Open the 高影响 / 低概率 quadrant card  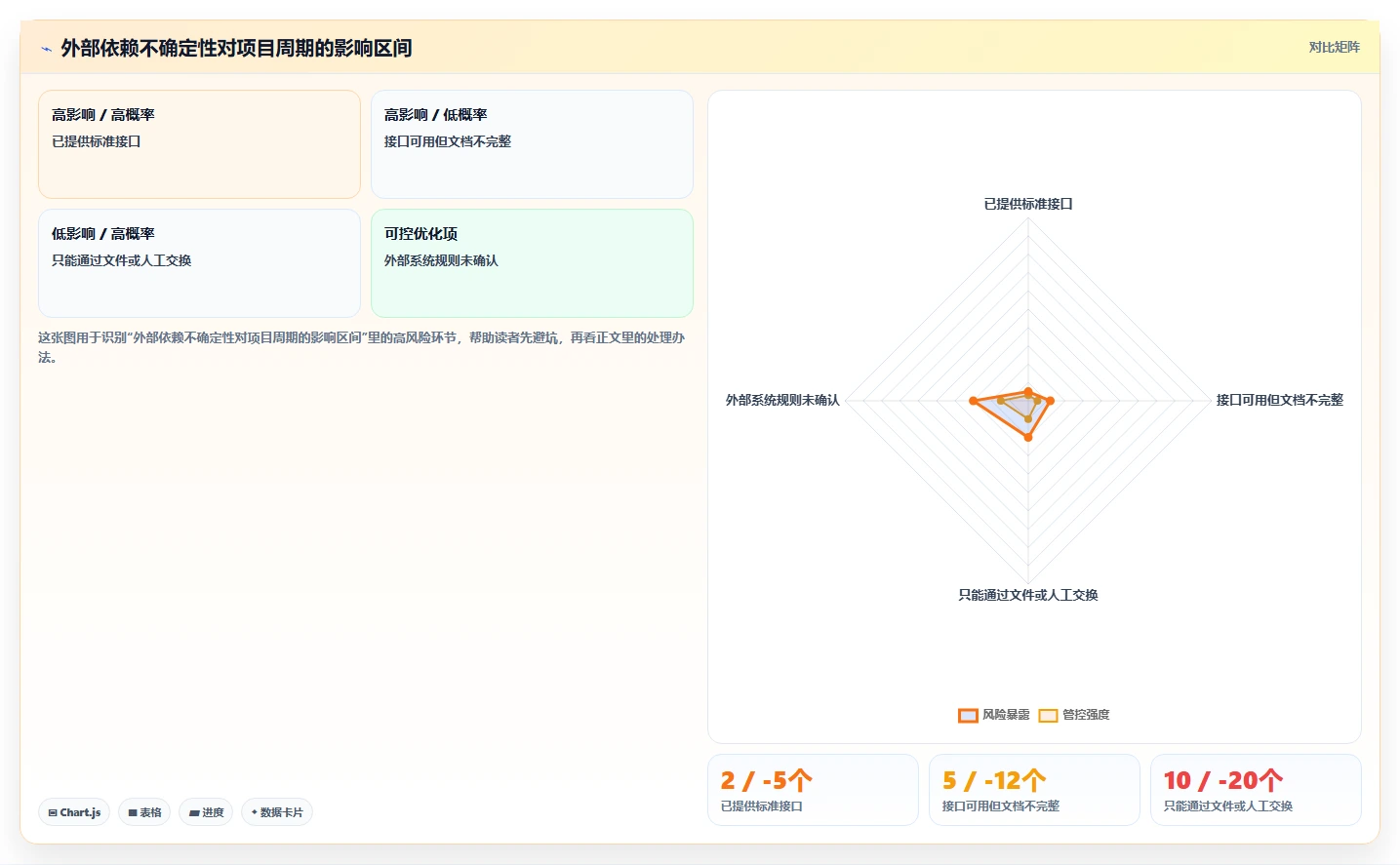coord(532,144)
